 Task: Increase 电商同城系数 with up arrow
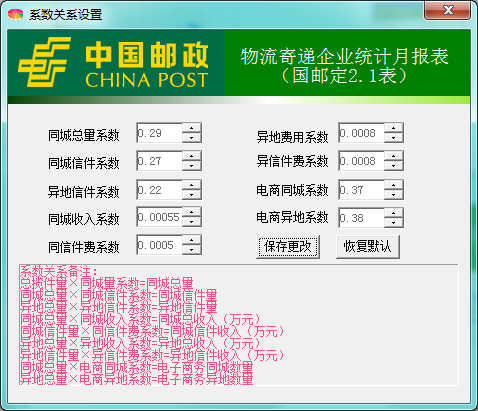coord(393,185)
